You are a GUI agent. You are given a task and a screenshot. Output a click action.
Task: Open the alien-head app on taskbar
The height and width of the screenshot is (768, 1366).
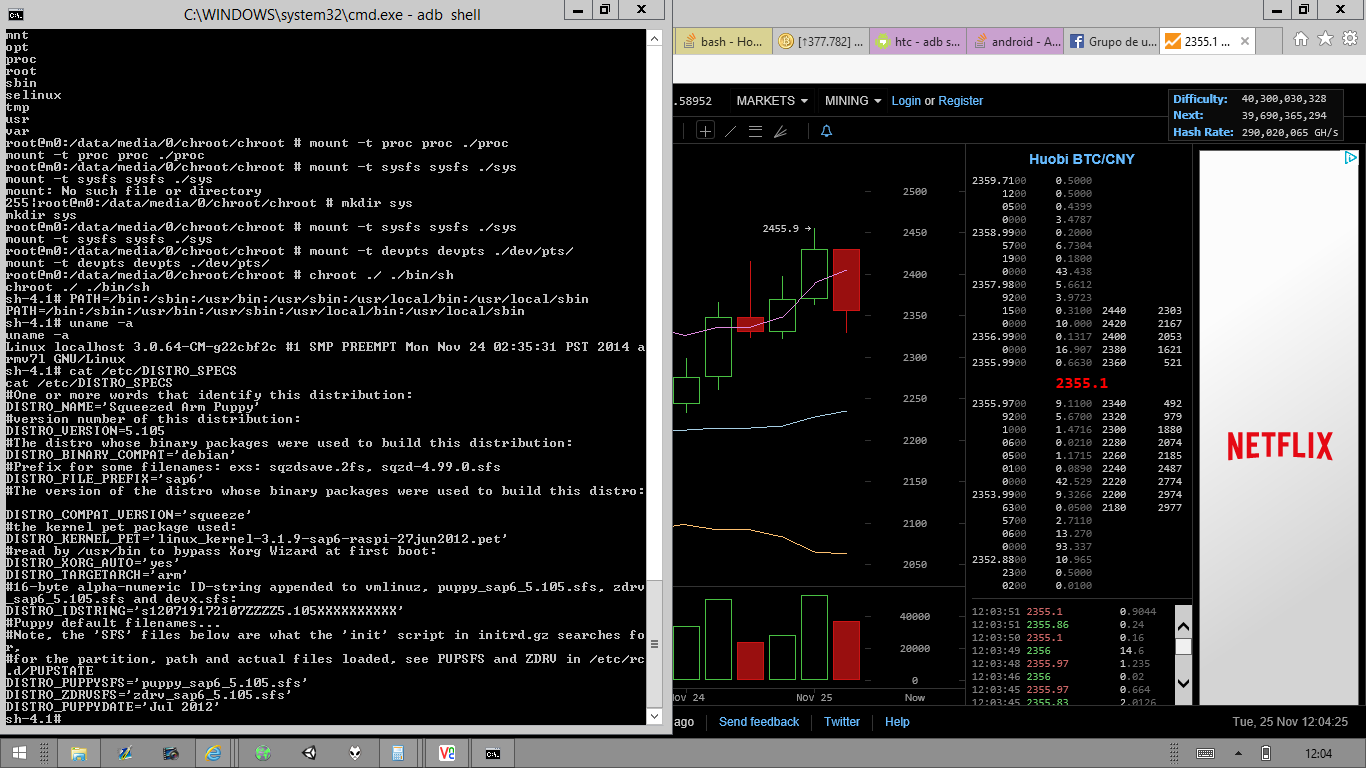tap(354, 753)
